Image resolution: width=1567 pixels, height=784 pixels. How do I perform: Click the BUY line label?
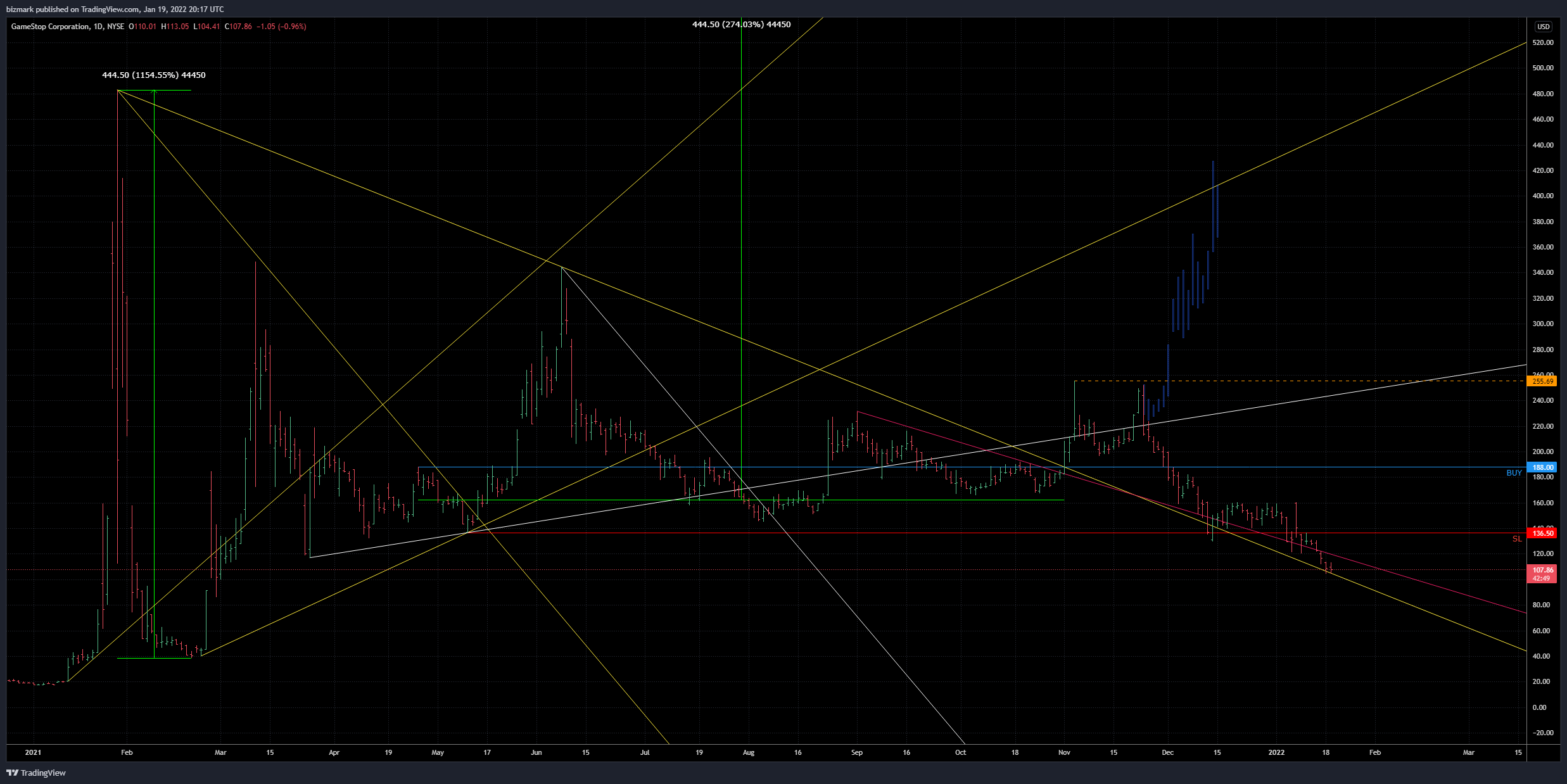tap(1514, 473)
